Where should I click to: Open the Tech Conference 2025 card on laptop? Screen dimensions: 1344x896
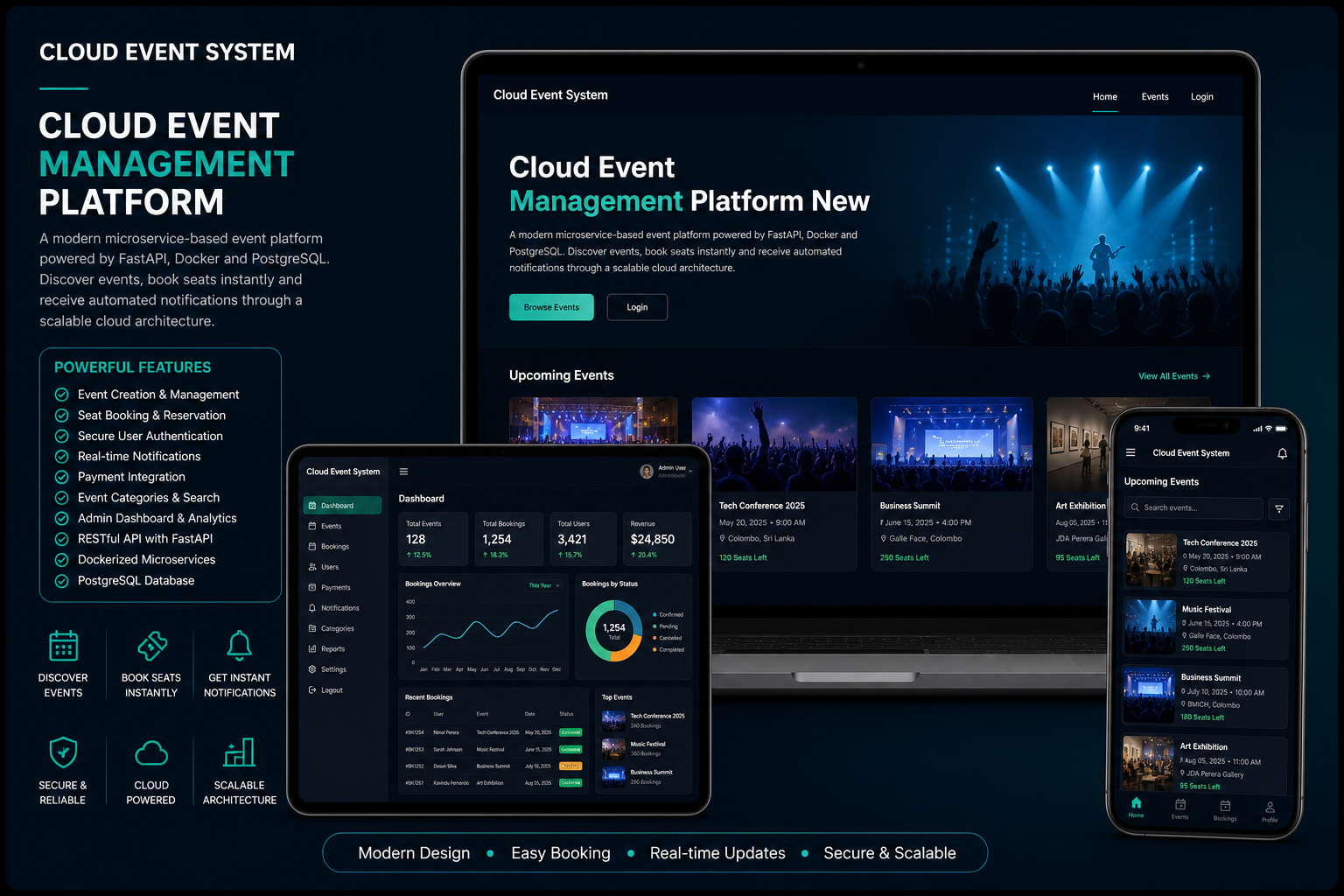point(774,484)
